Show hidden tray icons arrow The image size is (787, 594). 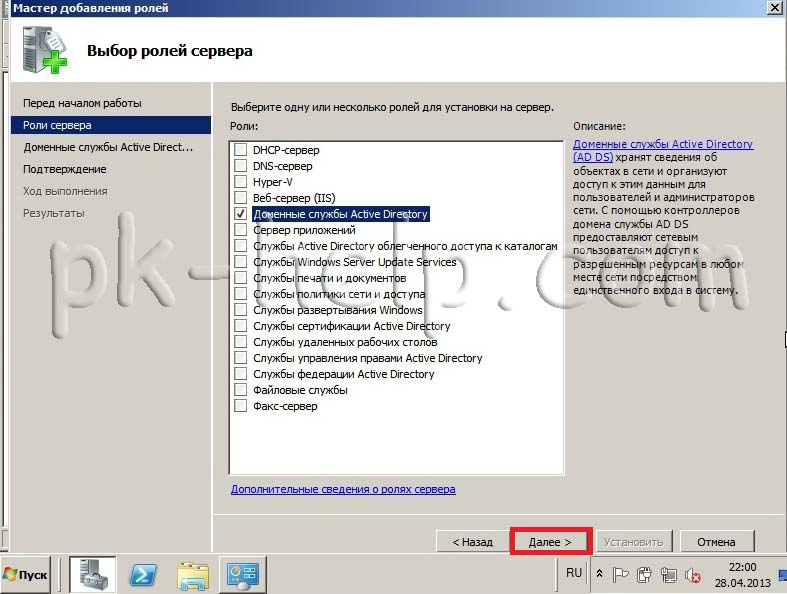pos(599,574)
